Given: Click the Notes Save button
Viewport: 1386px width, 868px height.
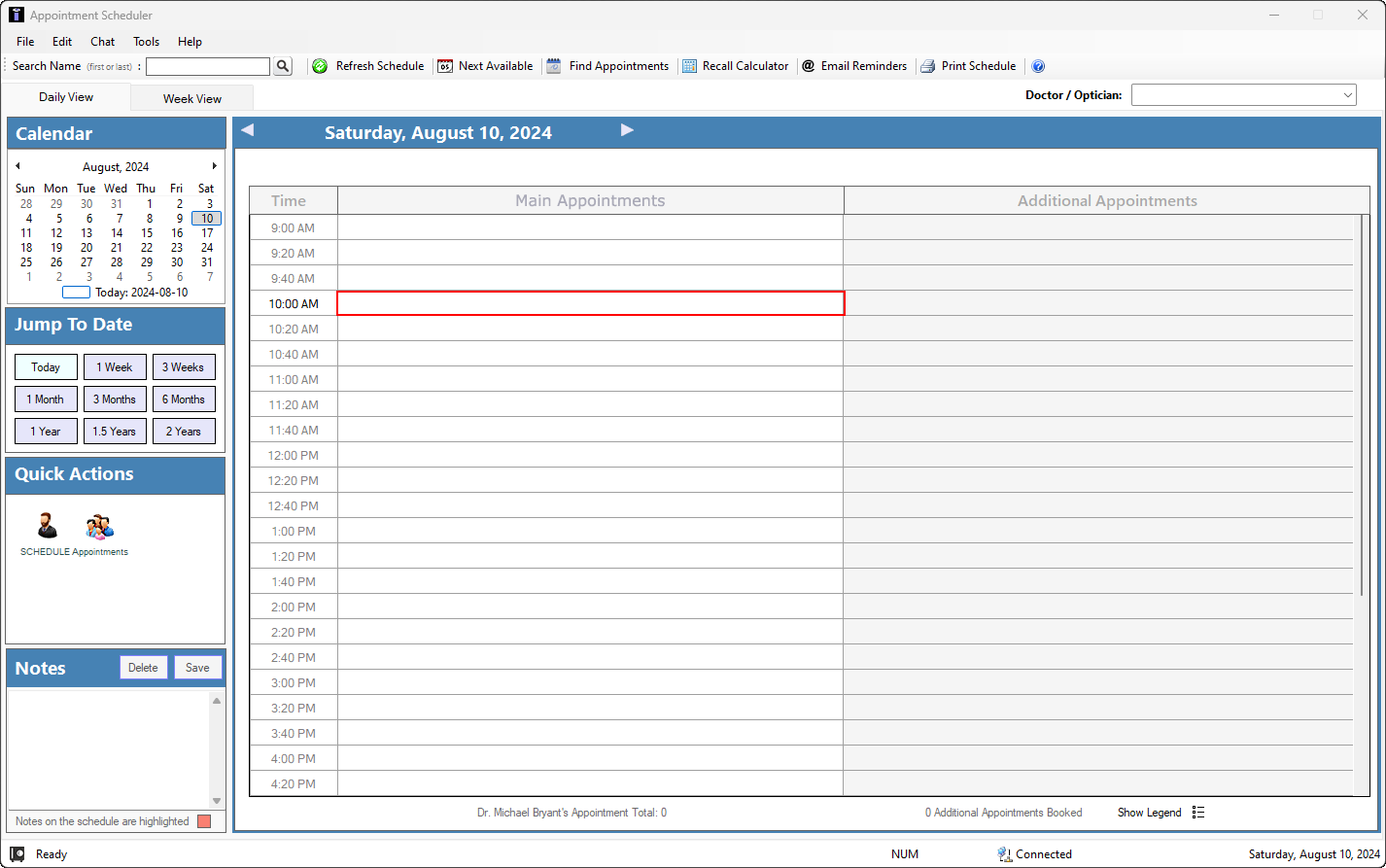Looking at the screenshot, I should tap(197, 668).
